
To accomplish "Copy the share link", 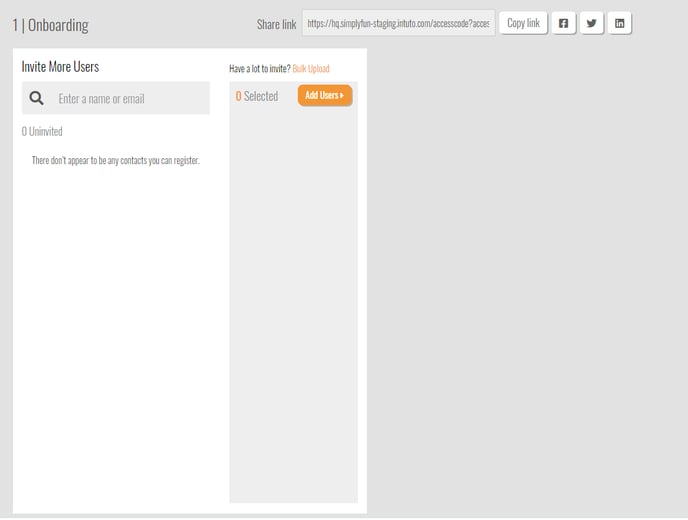I will tap(523, 23).
